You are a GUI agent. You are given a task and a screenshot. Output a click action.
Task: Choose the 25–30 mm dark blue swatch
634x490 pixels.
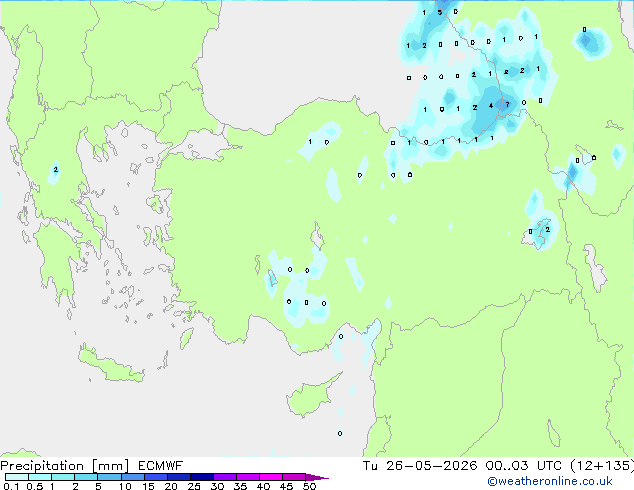pos(201,477)
